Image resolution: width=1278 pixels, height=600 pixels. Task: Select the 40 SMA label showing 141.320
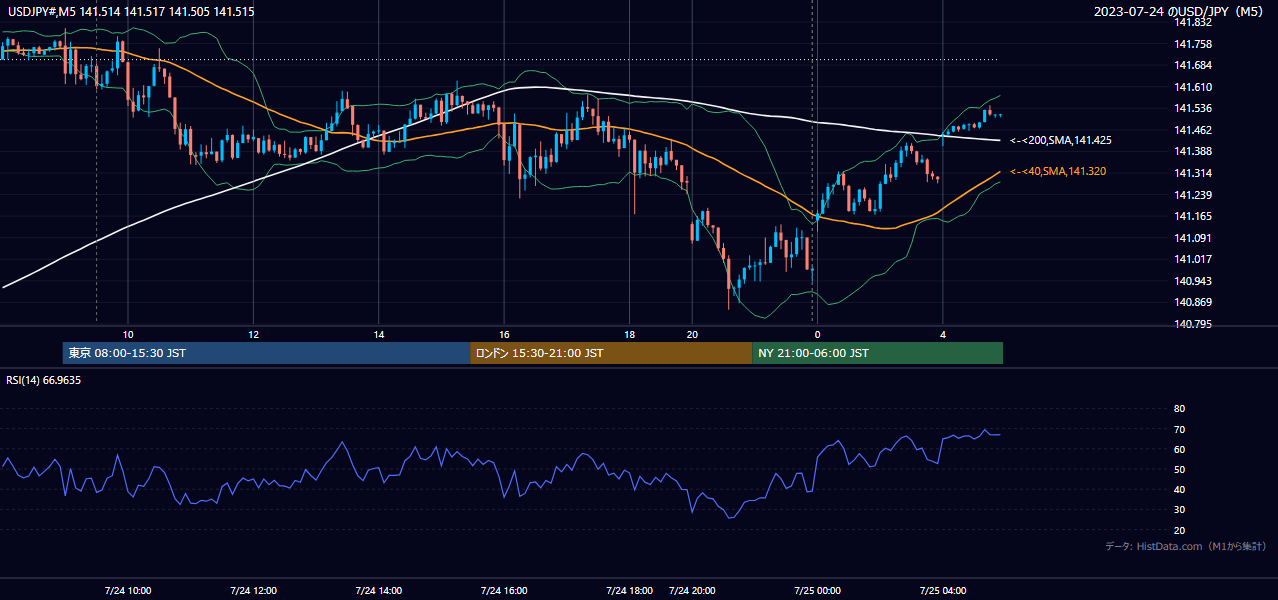1058,172
